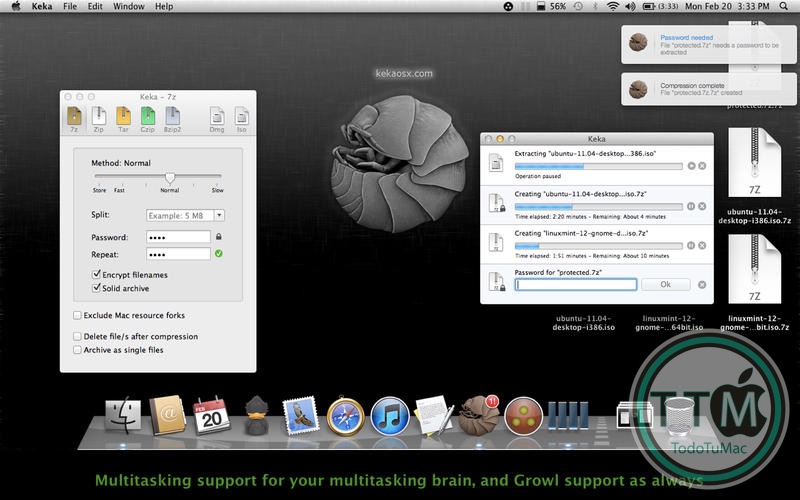Screen dimensions: 800x500
Task: Click the Repeat password field
Action: 178,254
